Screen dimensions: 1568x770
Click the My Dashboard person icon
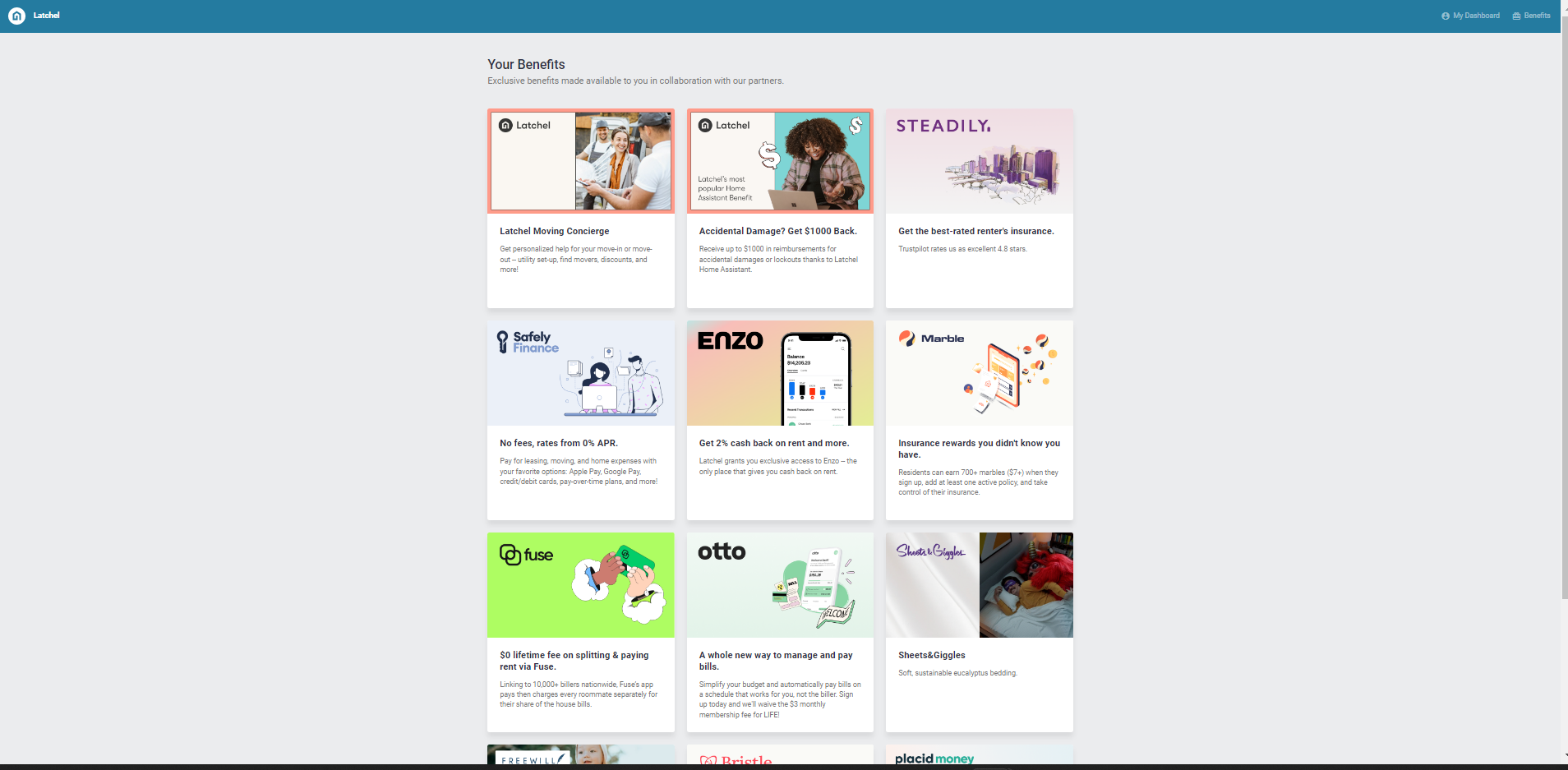(1446, 16)
